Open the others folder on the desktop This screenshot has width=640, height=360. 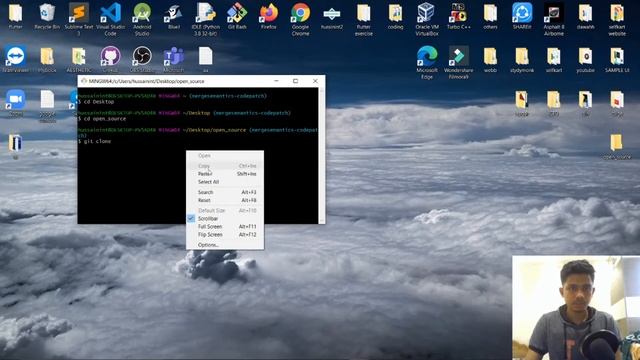pos(490,16)
